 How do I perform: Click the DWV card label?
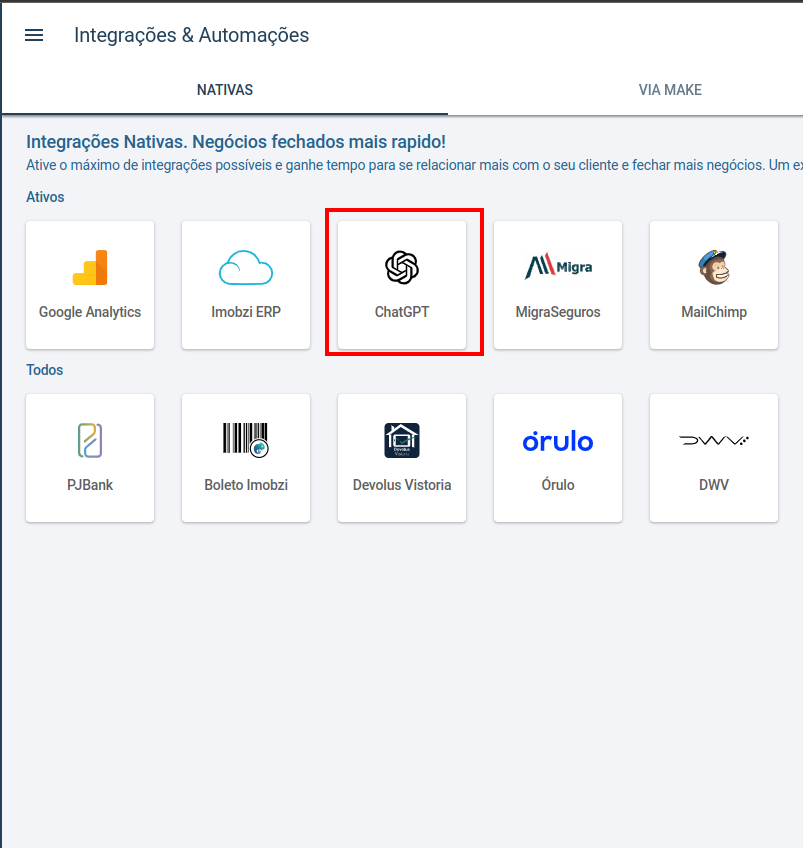(714, 485)
